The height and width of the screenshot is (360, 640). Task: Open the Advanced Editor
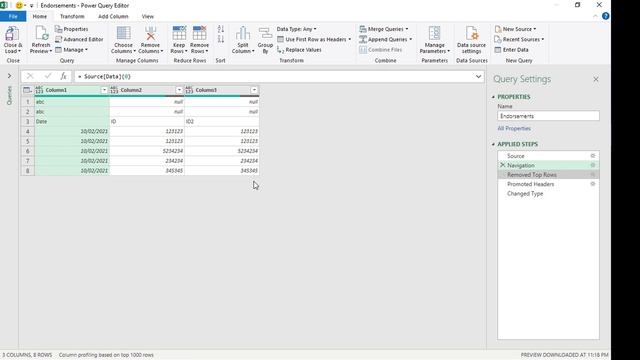(x=79, y=40)
